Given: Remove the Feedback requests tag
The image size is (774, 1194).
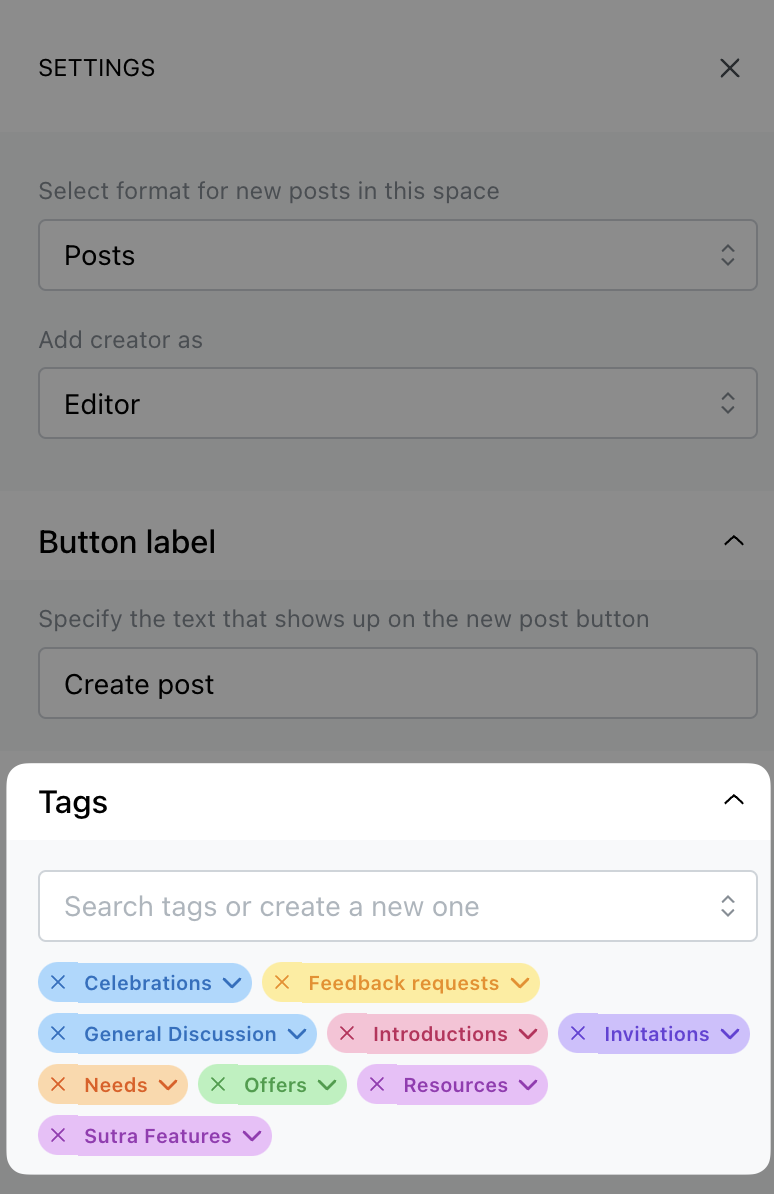Looking at the screenshot, I should tap(282, 982).
